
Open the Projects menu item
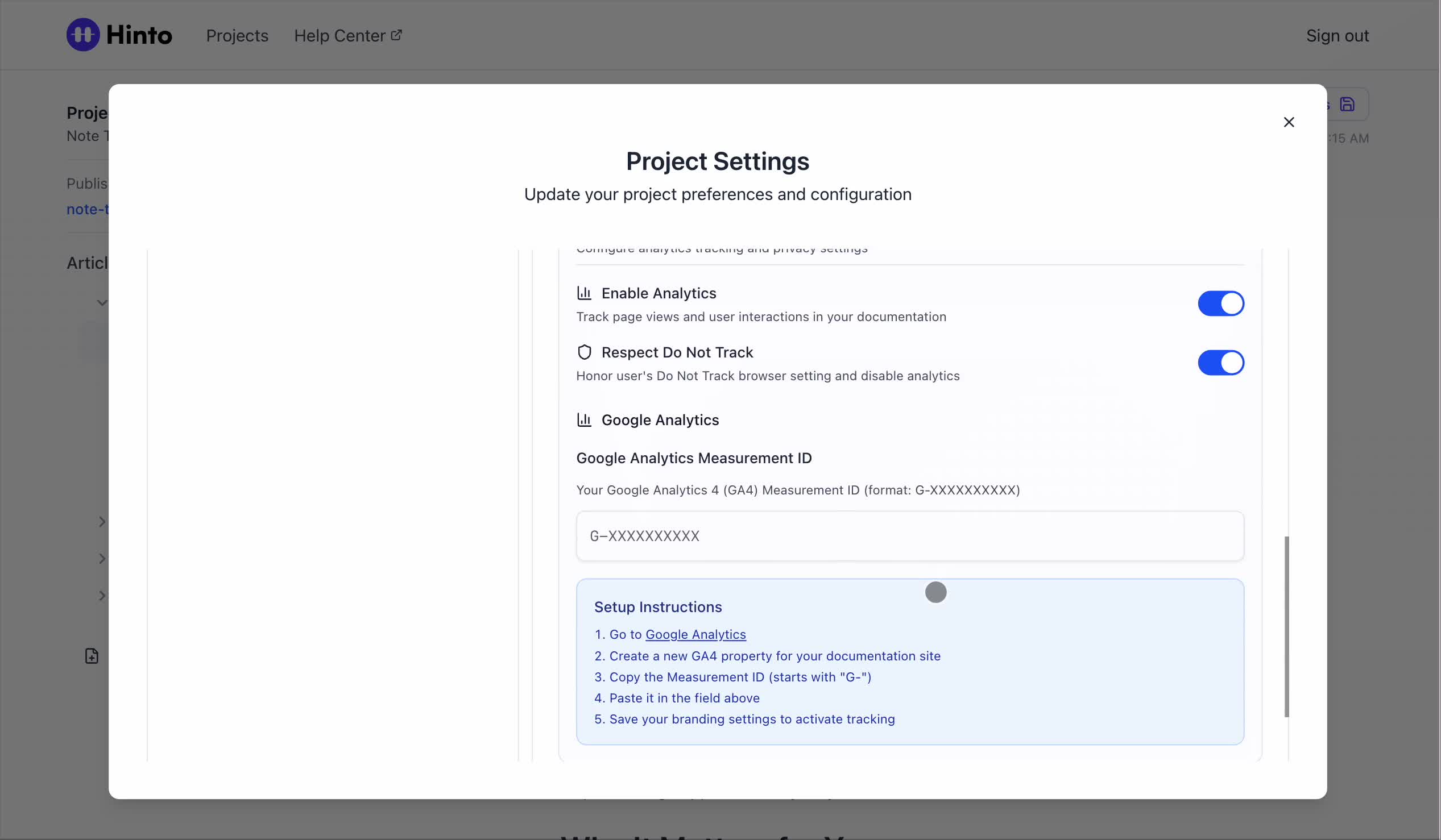[x=237, y=35]
